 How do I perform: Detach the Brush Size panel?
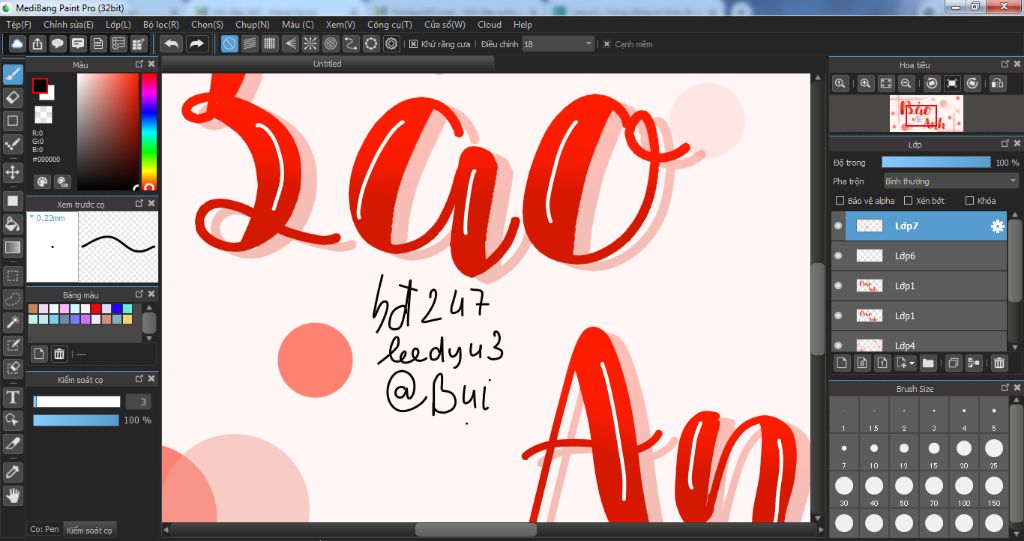tap(1005, 388)
